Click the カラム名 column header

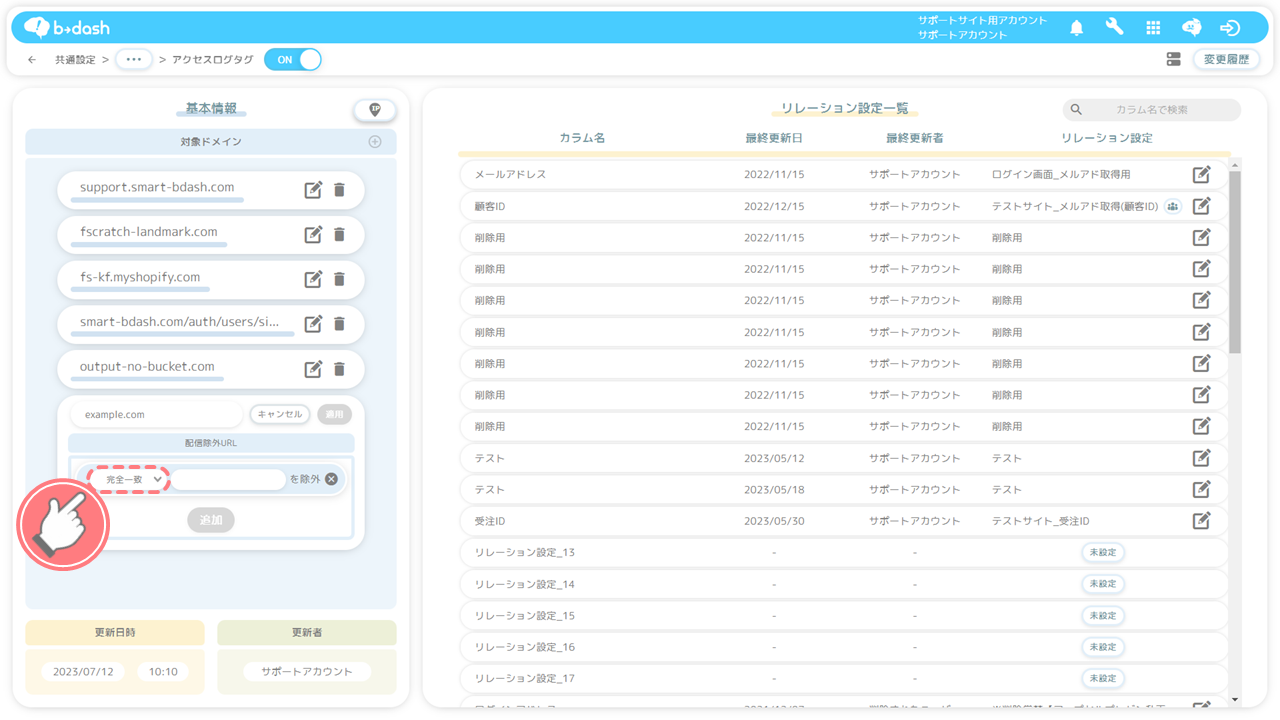[582, 138]
